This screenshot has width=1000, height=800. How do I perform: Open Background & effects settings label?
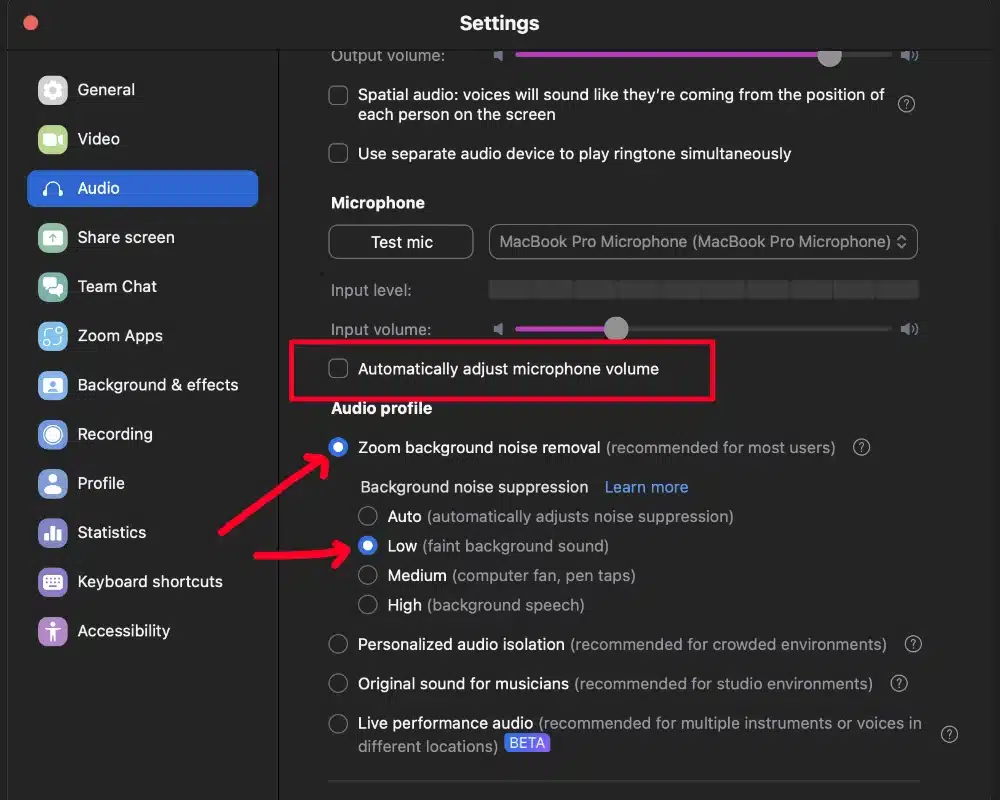coord(158,385)
